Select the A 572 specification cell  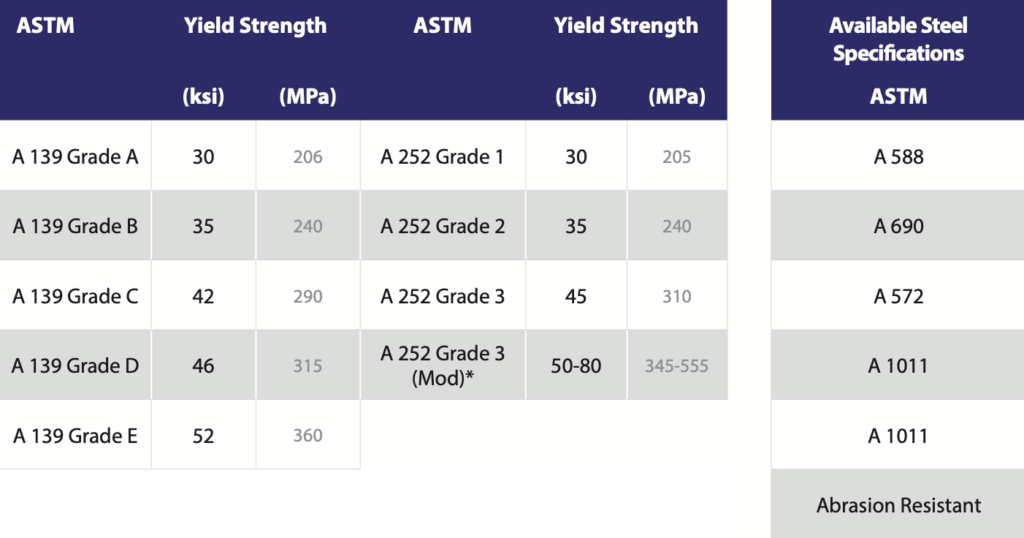click(x=898, y=296)
